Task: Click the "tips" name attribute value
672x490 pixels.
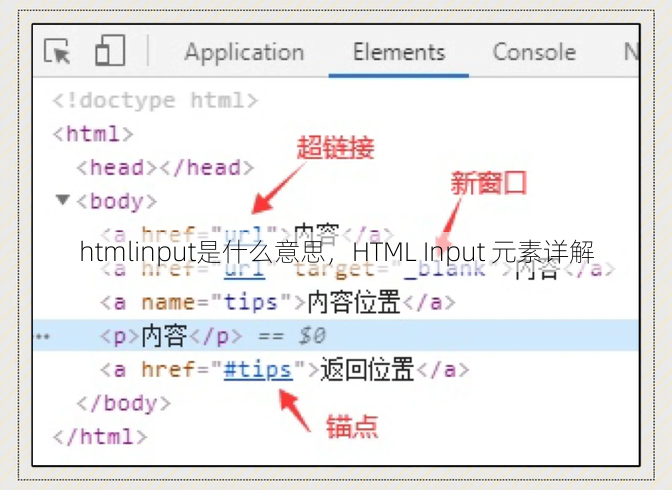Action: click(x=251, y=303)
